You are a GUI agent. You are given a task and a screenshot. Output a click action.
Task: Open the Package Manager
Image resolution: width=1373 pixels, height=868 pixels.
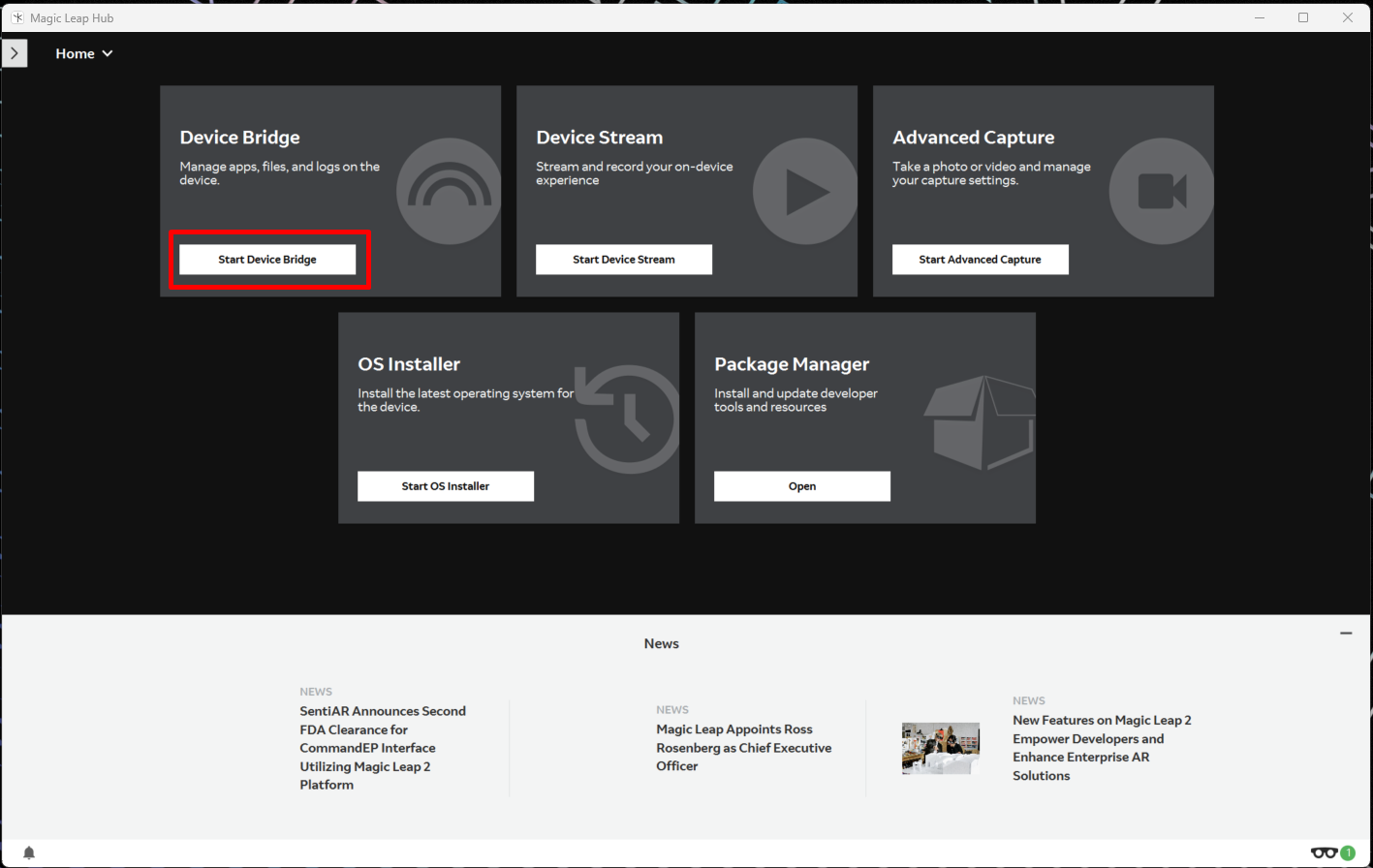click(802, 486)
